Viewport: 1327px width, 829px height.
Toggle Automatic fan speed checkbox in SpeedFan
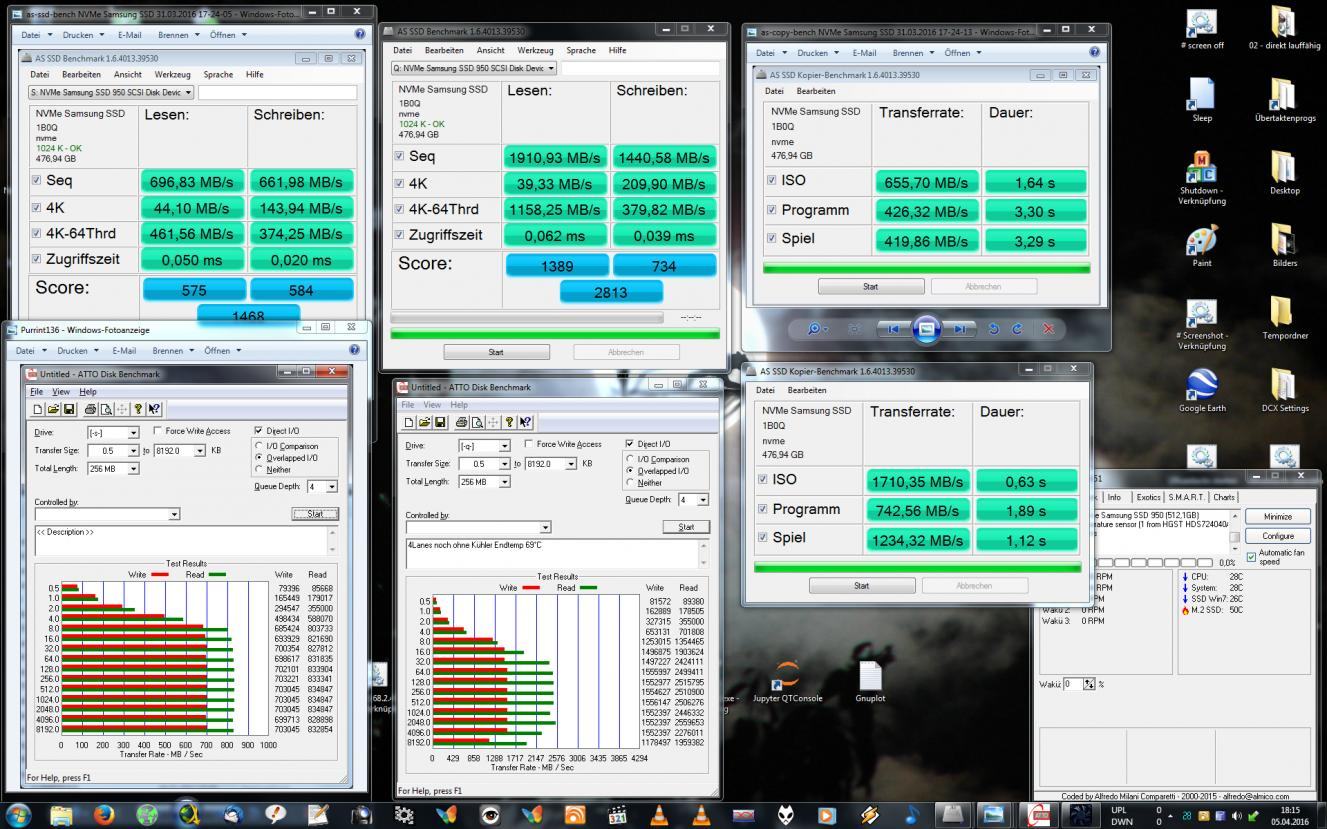(1251, 557)
